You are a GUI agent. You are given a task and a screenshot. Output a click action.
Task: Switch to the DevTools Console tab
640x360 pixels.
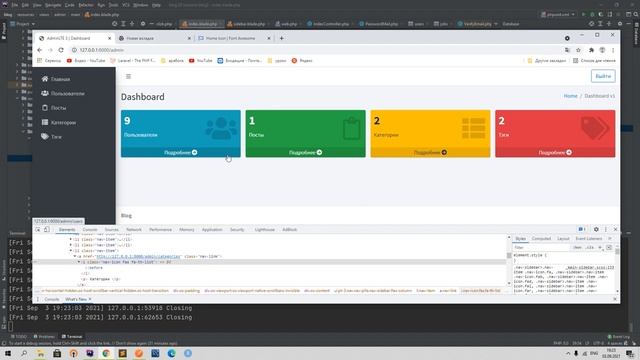[90, 230]
